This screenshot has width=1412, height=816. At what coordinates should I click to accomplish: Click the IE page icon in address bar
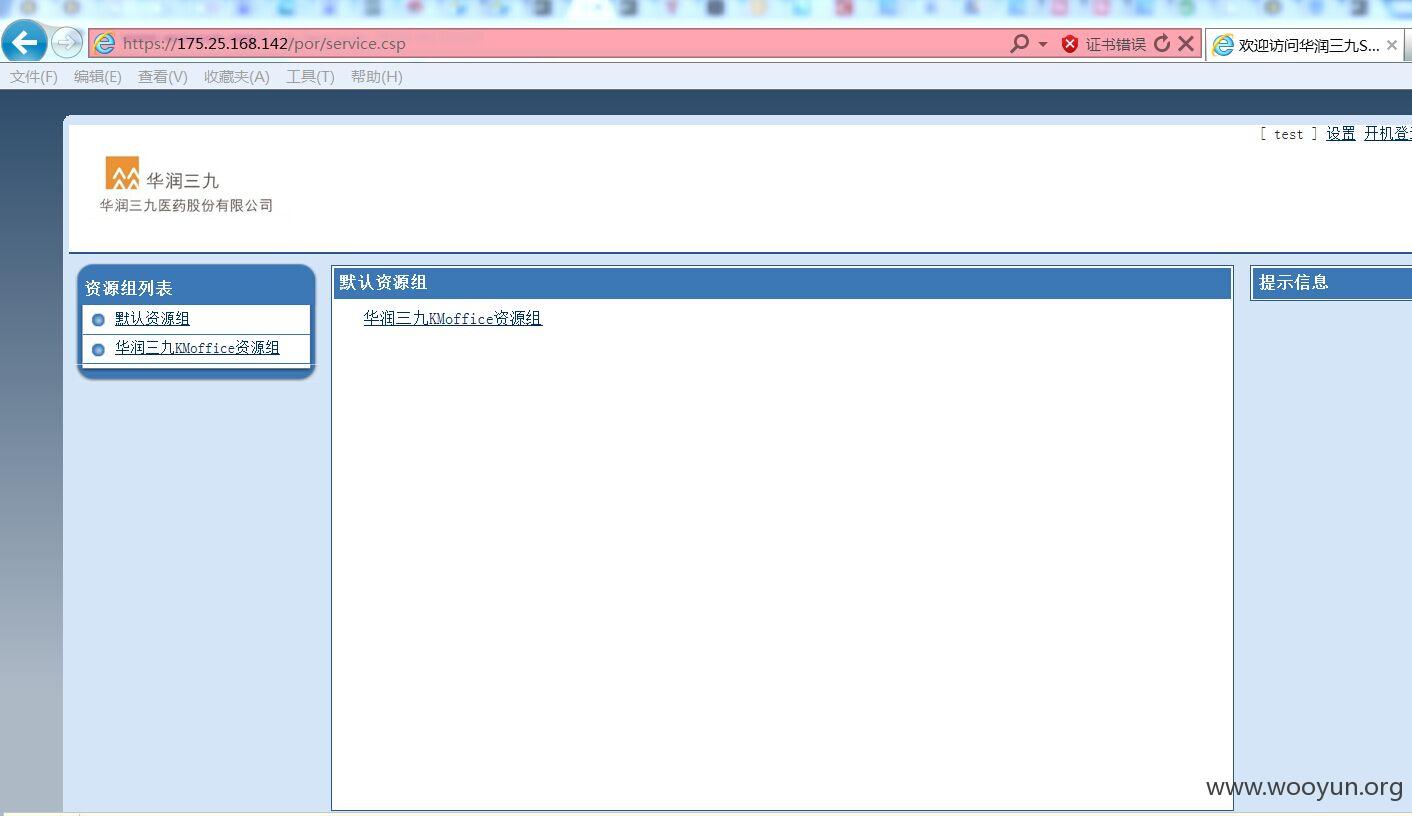click(x=104, y=44)
